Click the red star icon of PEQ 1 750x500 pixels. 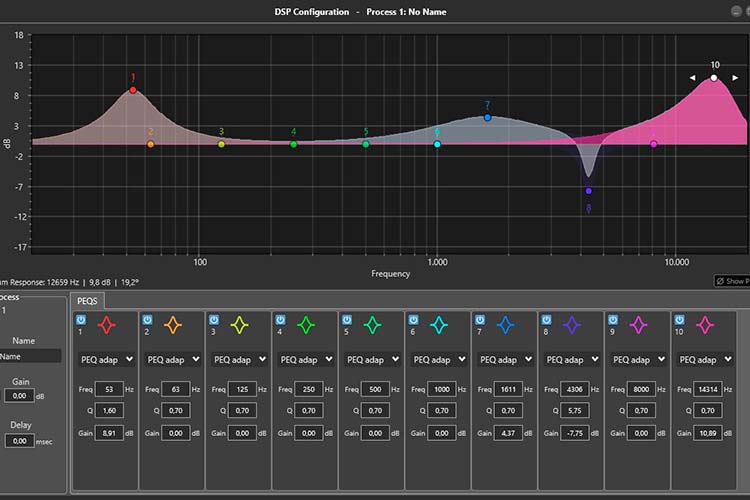(x=107, y=325)
